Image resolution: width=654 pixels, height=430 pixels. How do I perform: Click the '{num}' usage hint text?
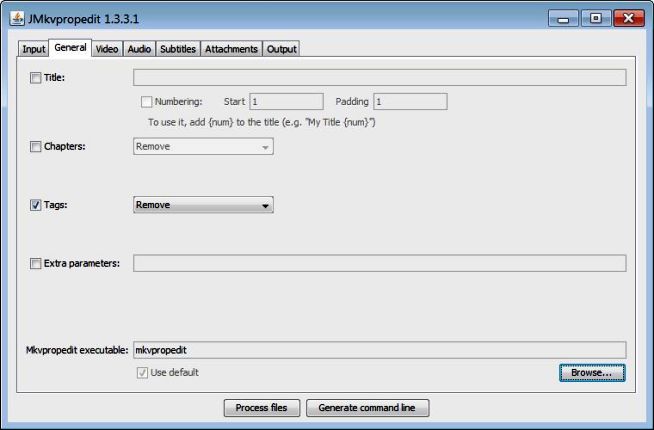(x=262, y=122)
